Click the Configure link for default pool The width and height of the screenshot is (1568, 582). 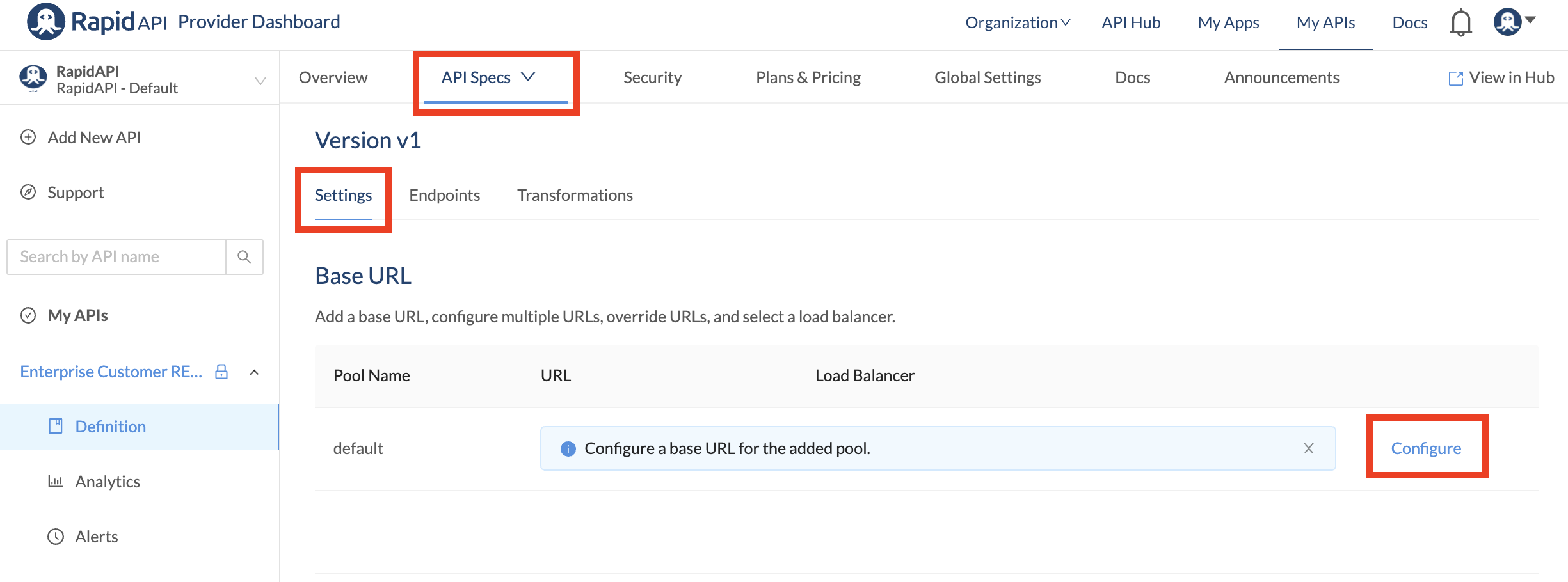point(1426,448)
